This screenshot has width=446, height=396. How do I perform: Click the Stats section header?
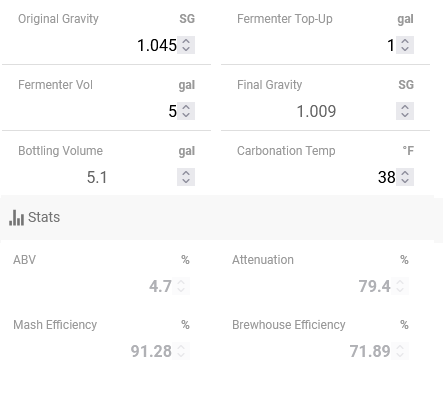[x=217, y=217]
